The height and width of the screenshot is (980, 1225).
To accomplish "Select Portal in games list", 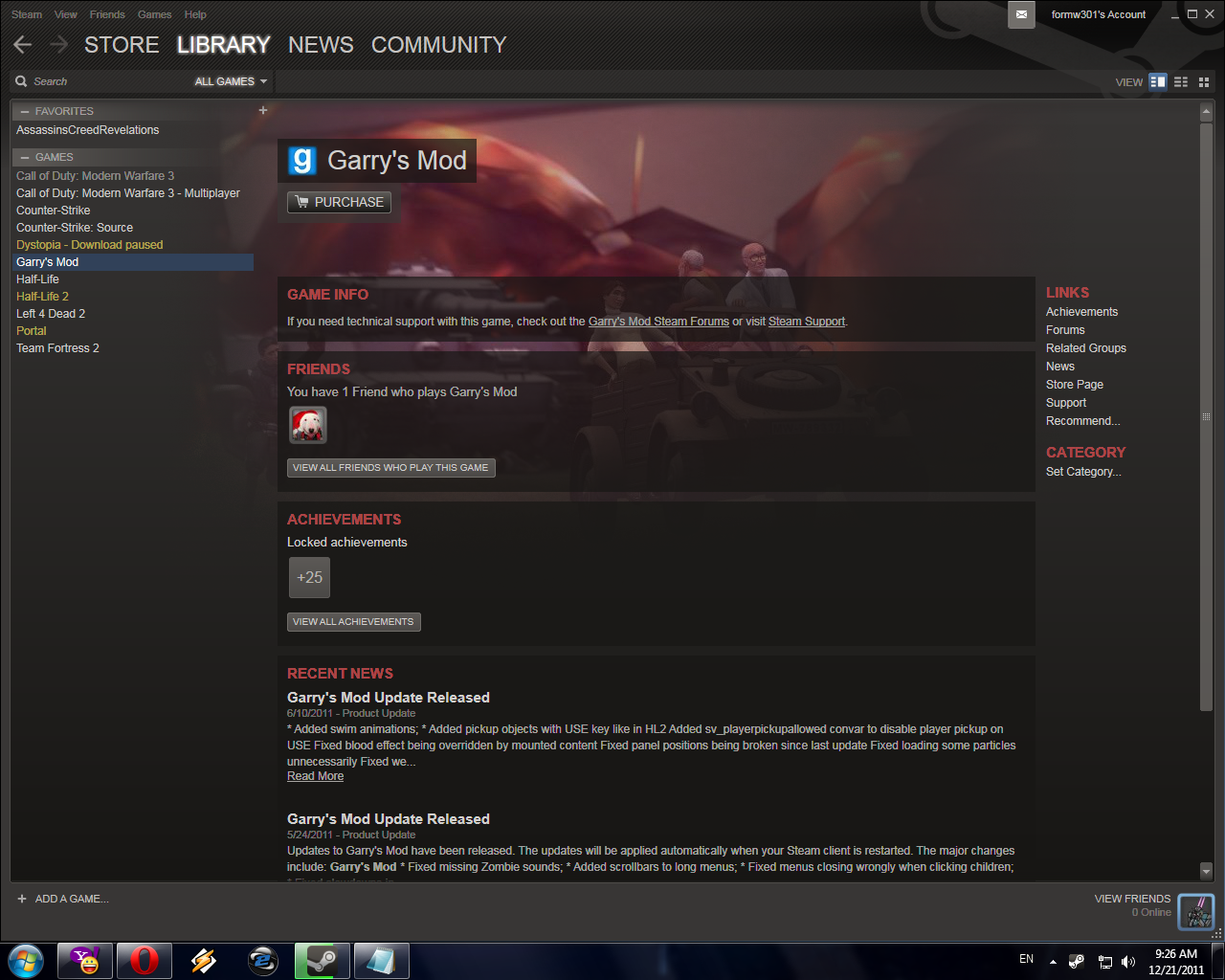I will [132, 331].
